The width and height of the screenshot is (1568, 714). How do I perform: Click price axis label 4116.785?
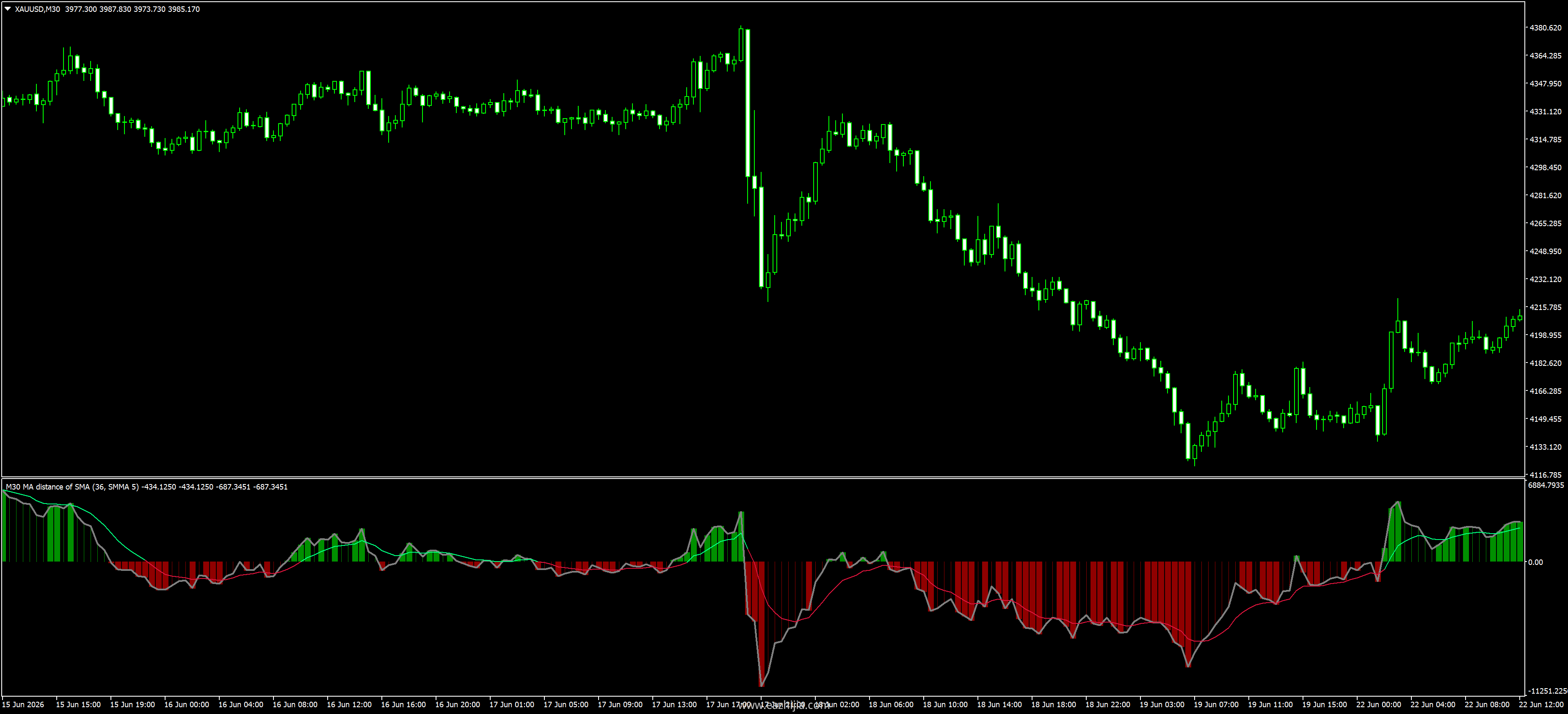[x=1546, y=476]
